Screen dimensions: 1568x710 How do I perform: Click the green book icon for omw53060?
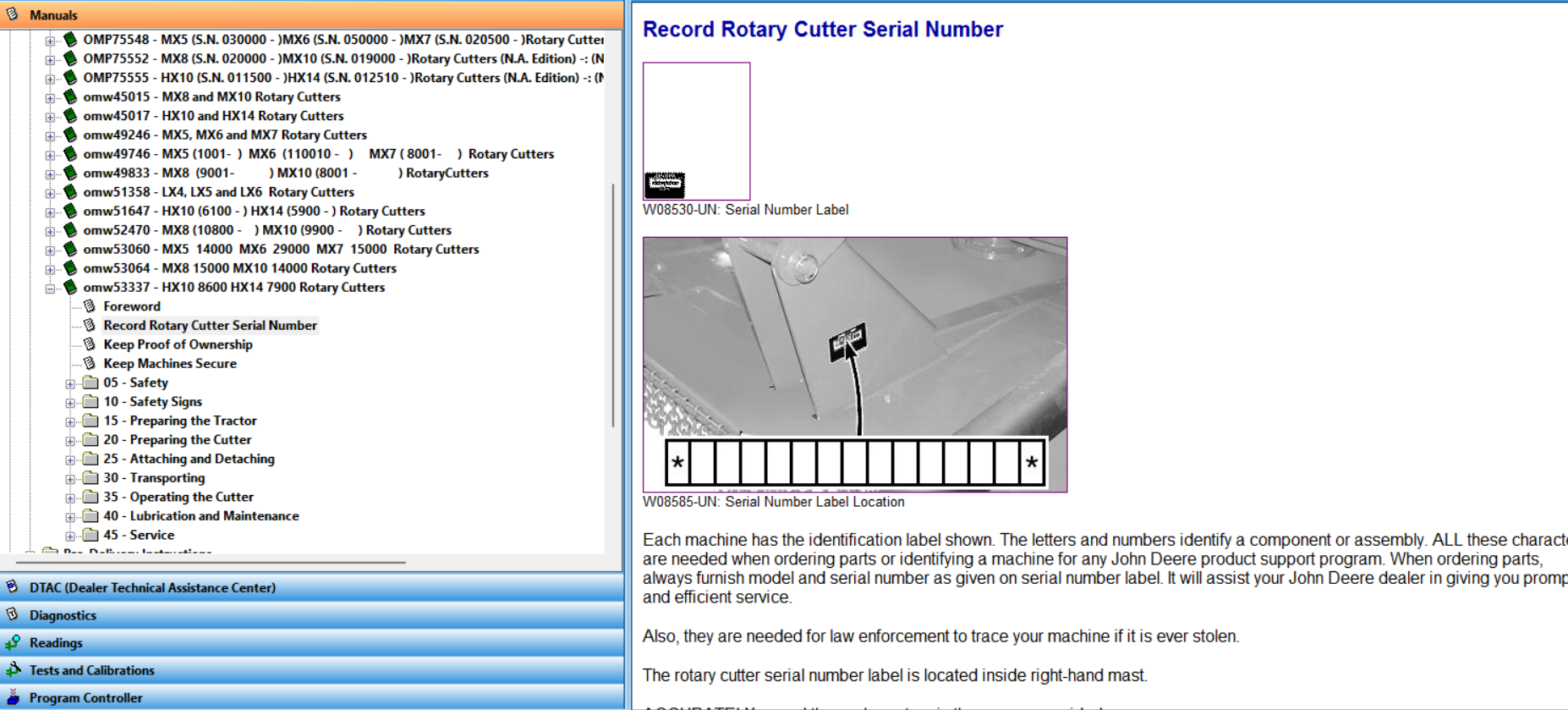70,249
